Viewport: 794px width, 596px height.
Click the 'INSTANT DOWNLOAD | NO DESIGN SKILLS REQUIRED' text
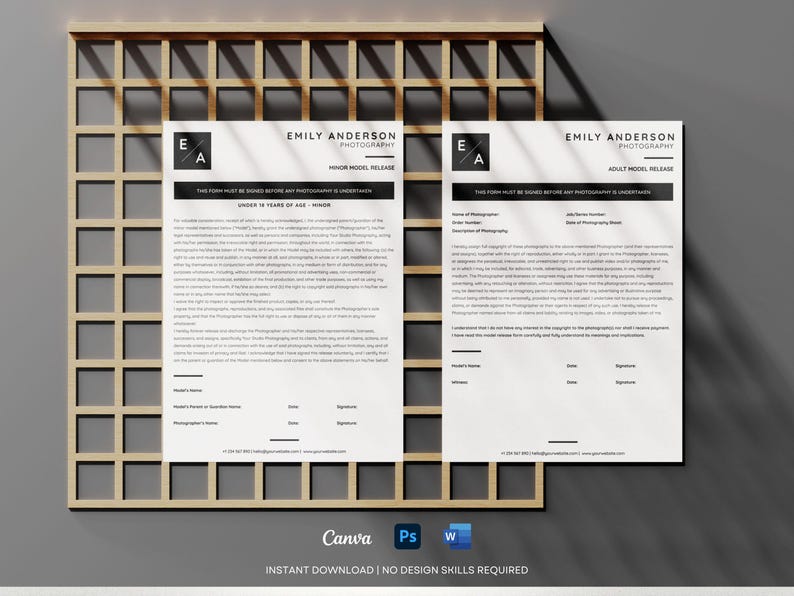tap(396, 570)
